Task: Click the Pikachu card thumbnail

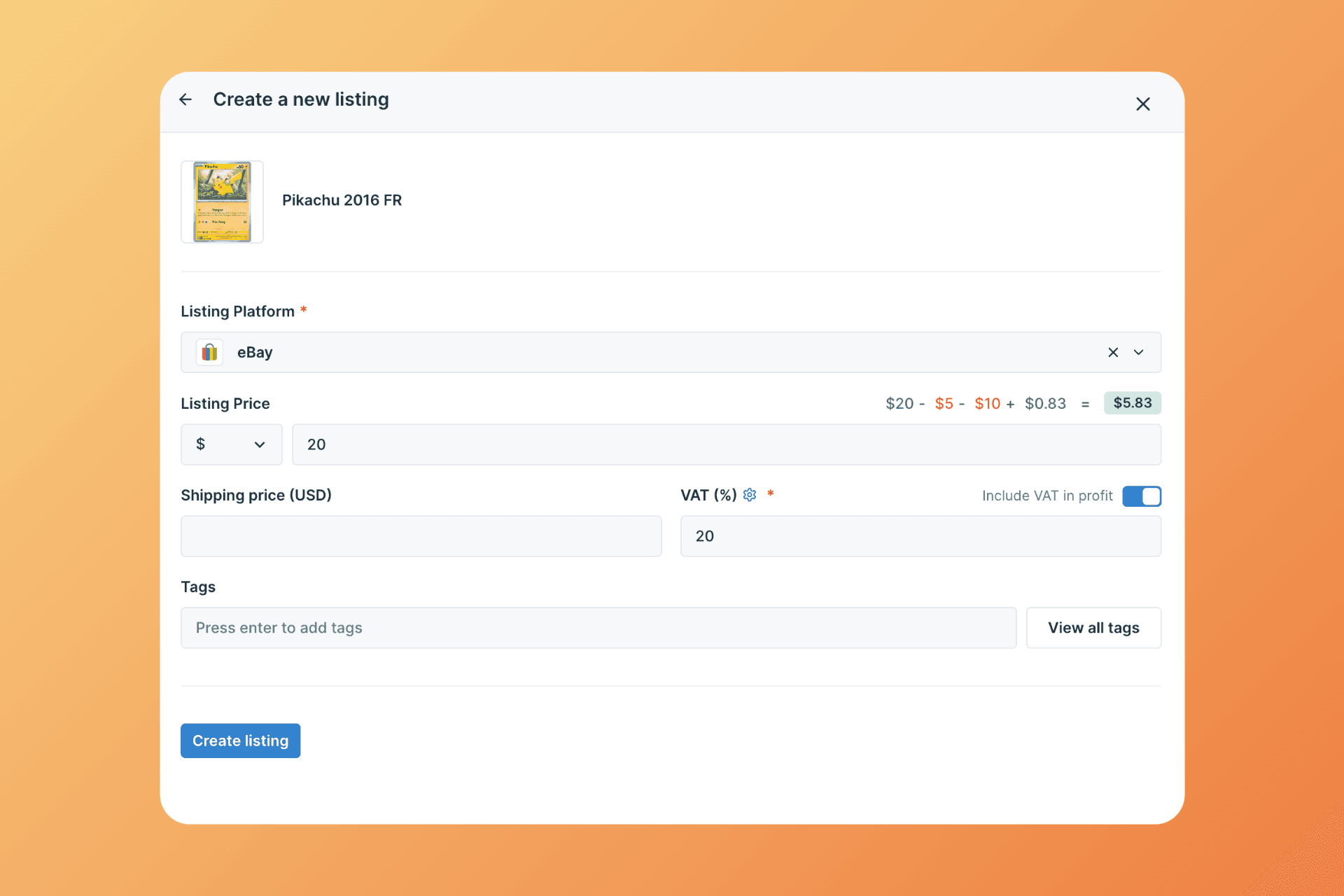Action: point(222,202)
